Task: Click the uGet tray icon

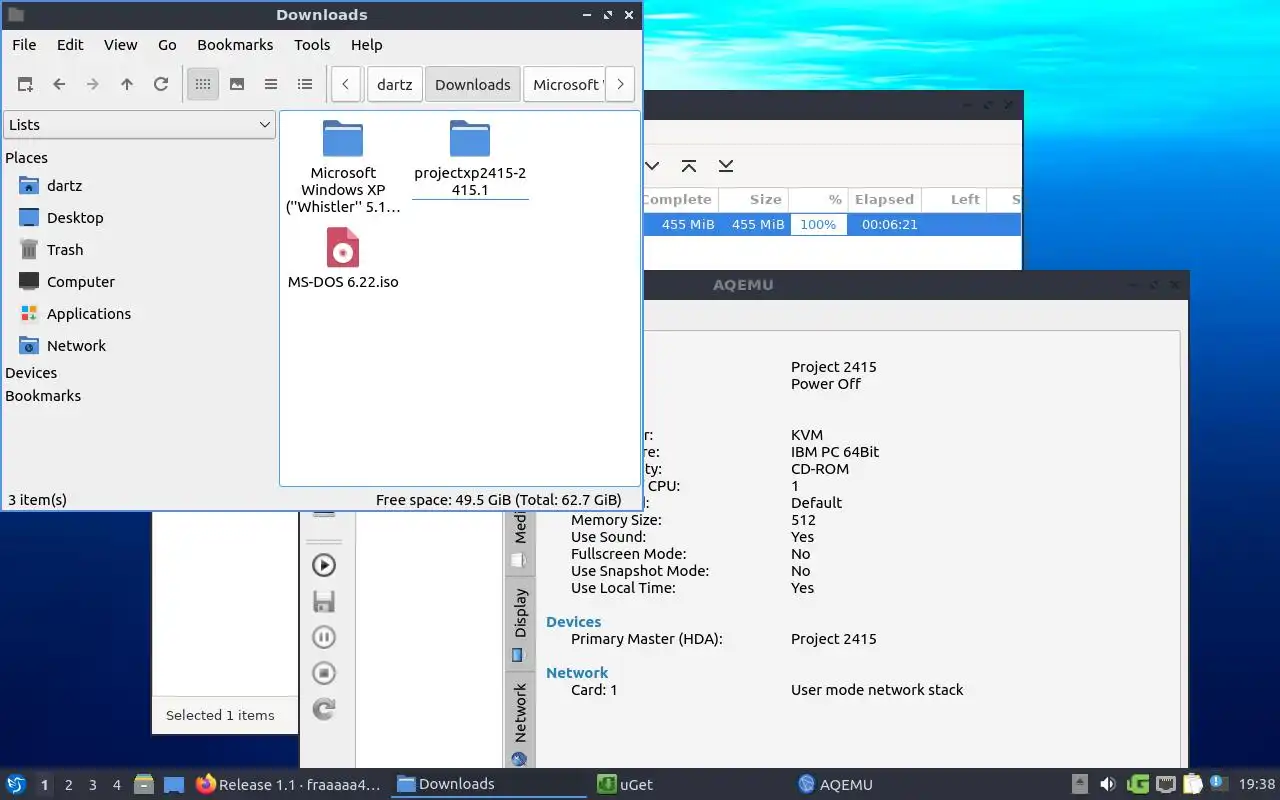Action: (1137, 785)
